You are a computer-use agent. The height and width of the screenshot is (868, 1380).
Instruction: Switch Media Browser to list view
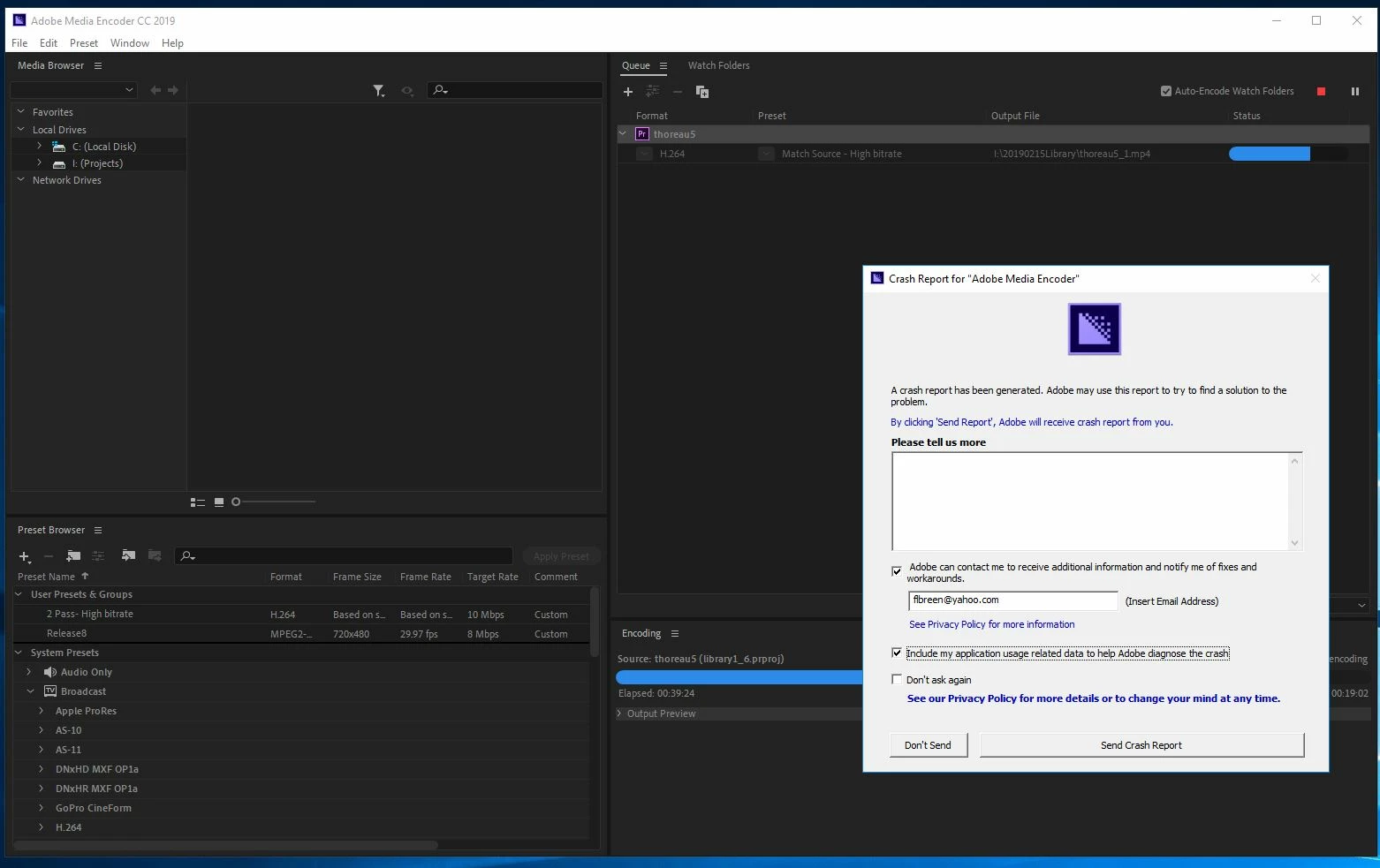click(x=198, y=502)
